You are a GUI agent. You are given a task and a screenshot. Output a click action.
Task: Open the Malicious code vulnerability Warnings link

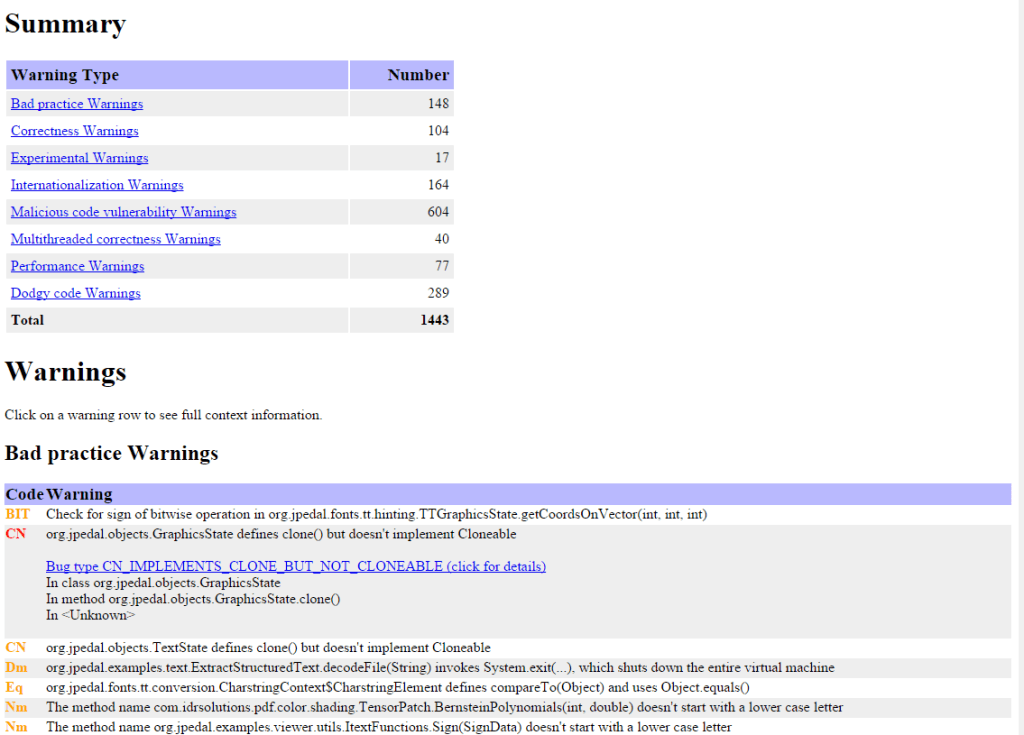(x=123, y=212)
